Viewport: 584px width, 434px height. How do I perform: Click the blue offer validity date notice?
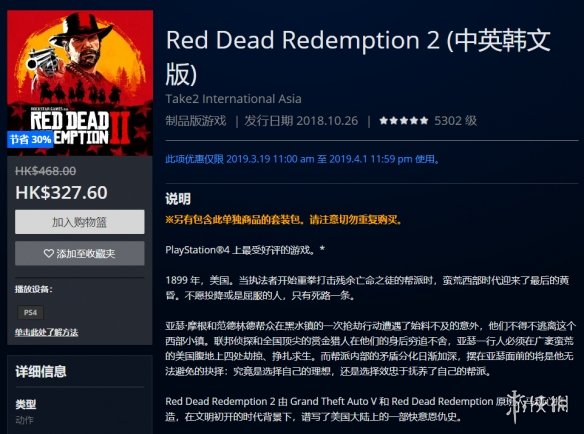click(302, 159)
